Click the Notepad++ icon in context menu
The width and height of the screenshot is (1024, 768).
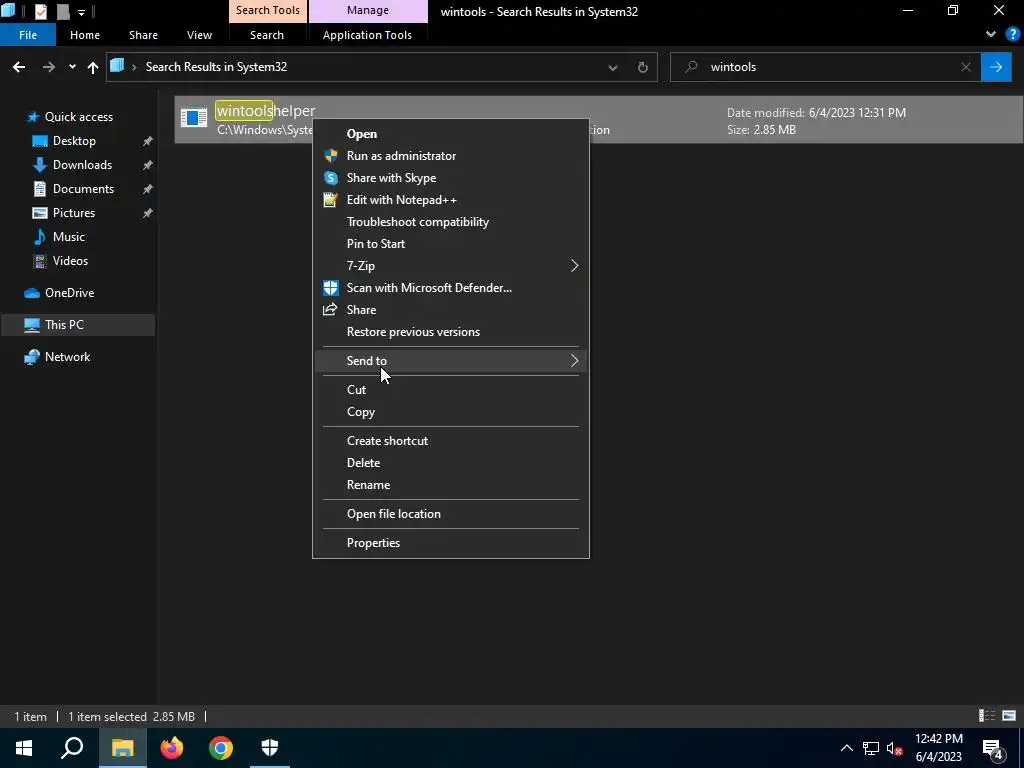pos(330,200)
